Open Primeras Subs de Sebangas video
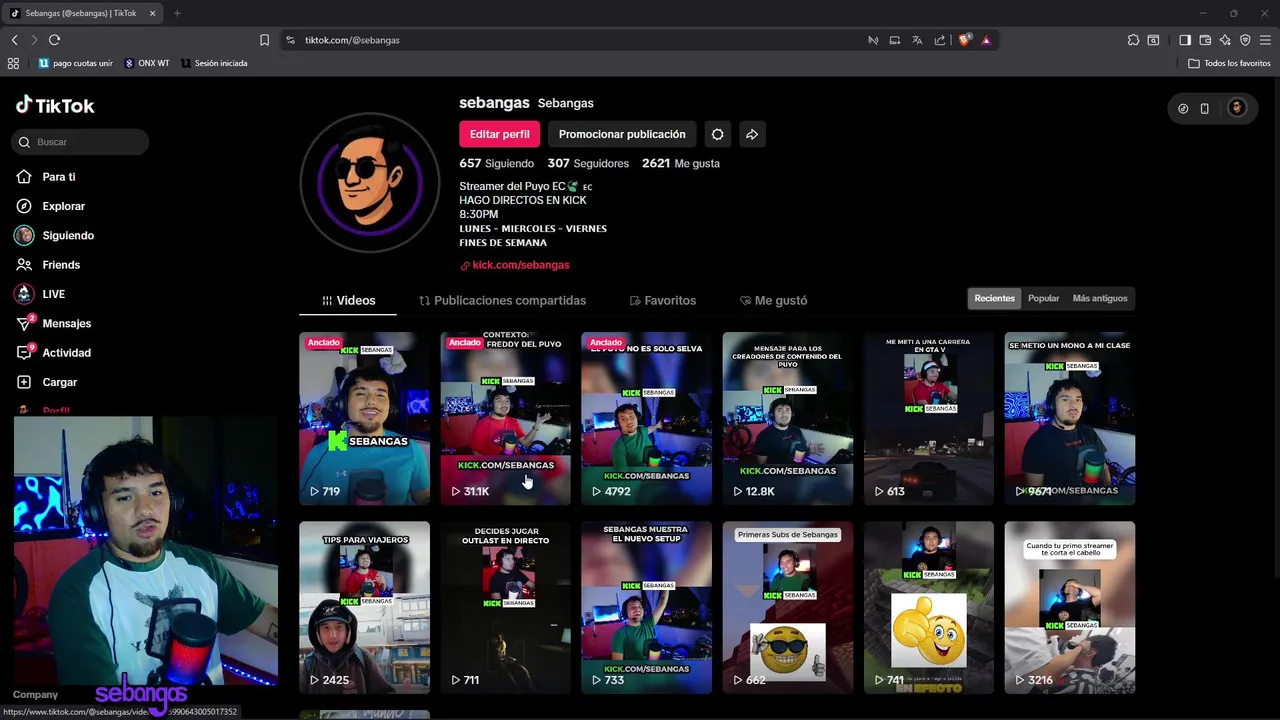 pos(788,607)
